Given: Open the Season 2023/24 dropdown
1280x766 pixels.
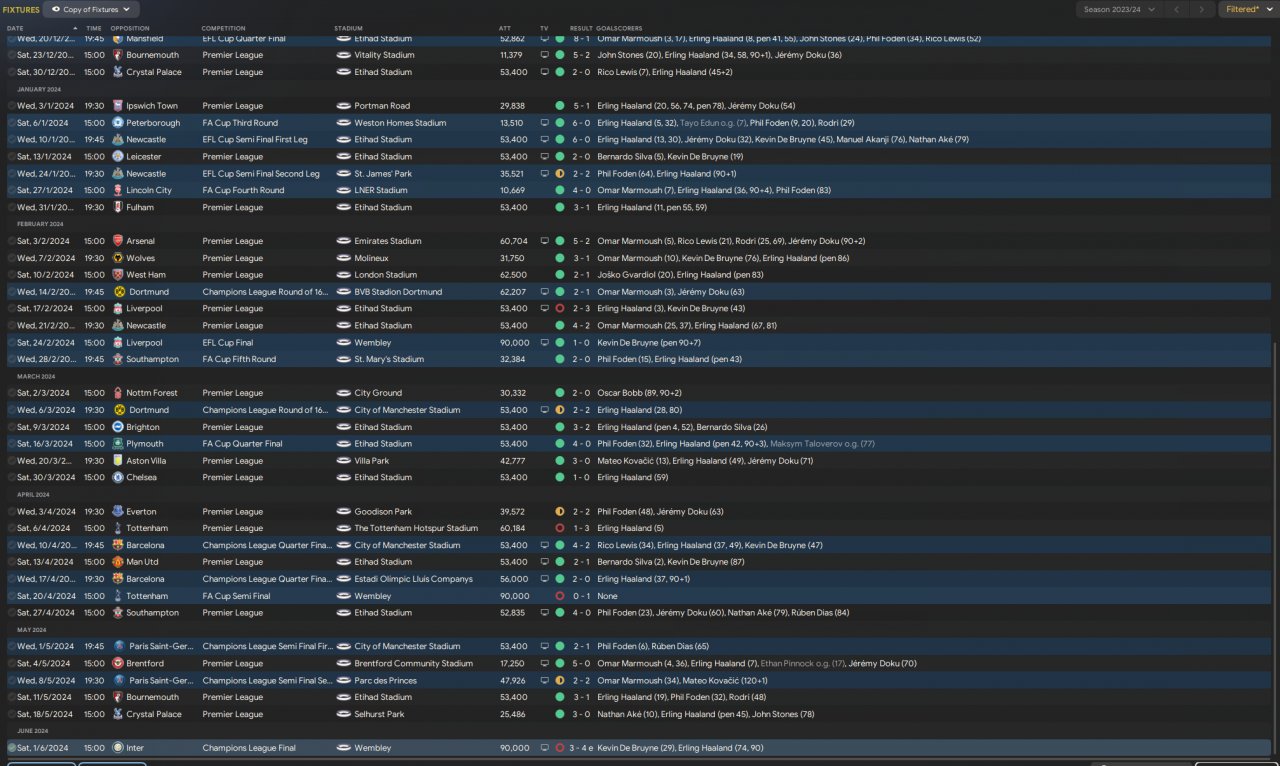Looking at the screenshot, I should click(x=1120, y=9).
